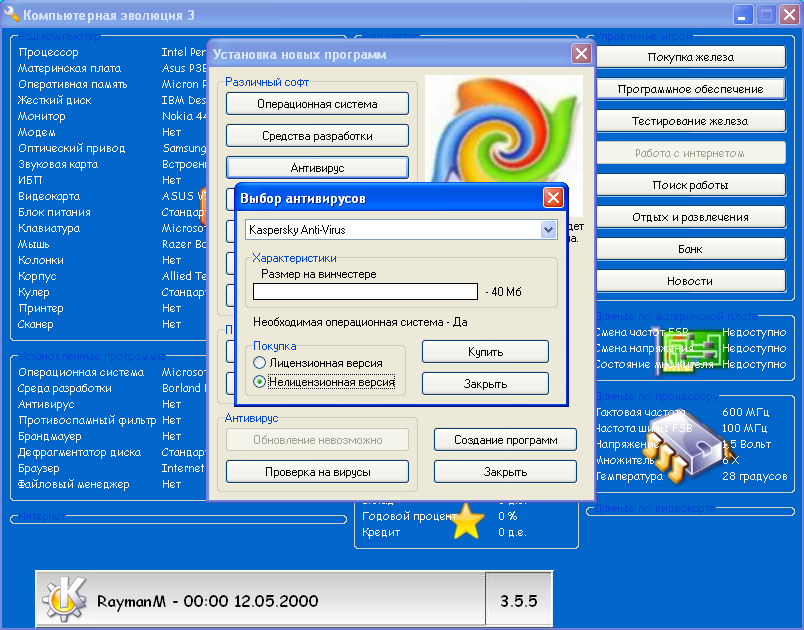Viewport: 804px width, 630px height.
Task: Click the 600 МГц clock value
Action: pos(746,412)
